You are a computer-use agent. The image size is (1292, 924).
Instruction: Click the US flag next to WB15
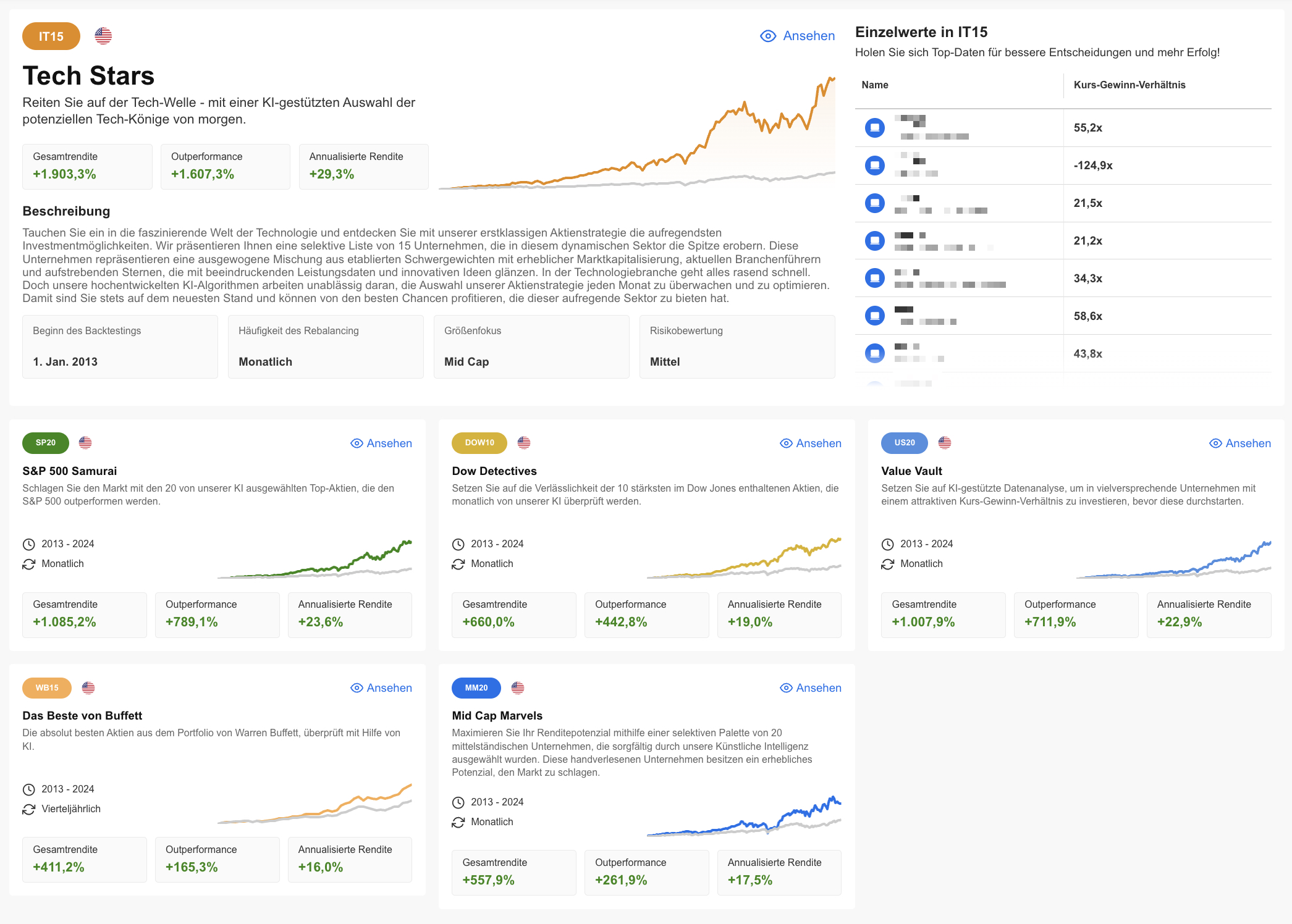coord(88,688)
